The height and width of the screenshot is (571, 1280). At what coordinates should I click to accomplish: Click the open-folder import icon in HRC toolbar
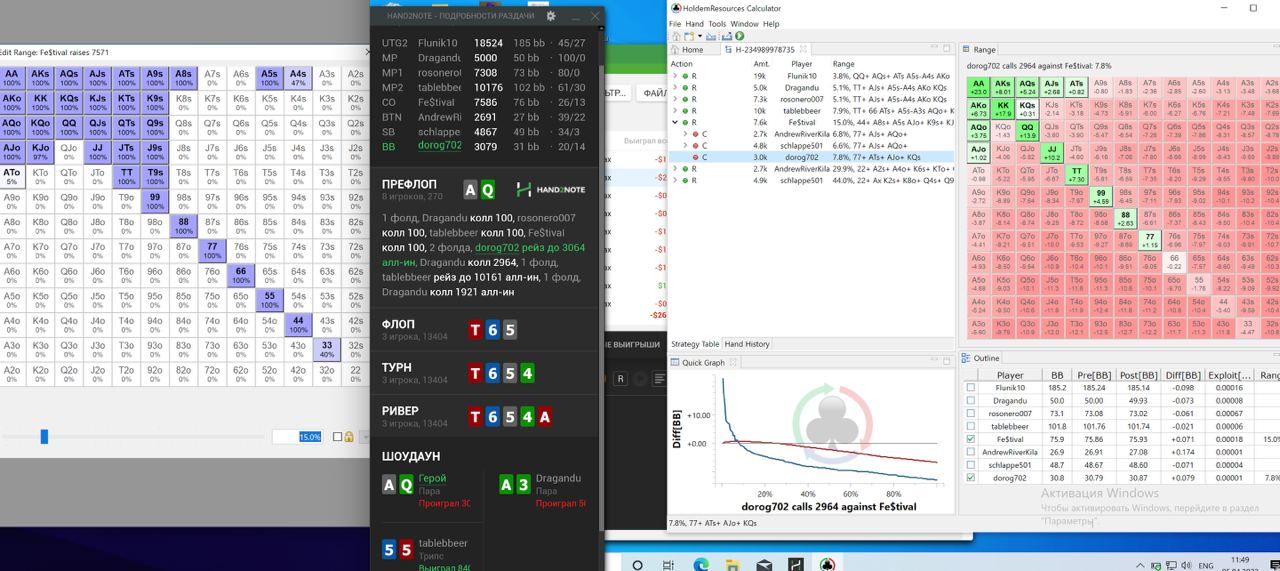click(711, 36)
